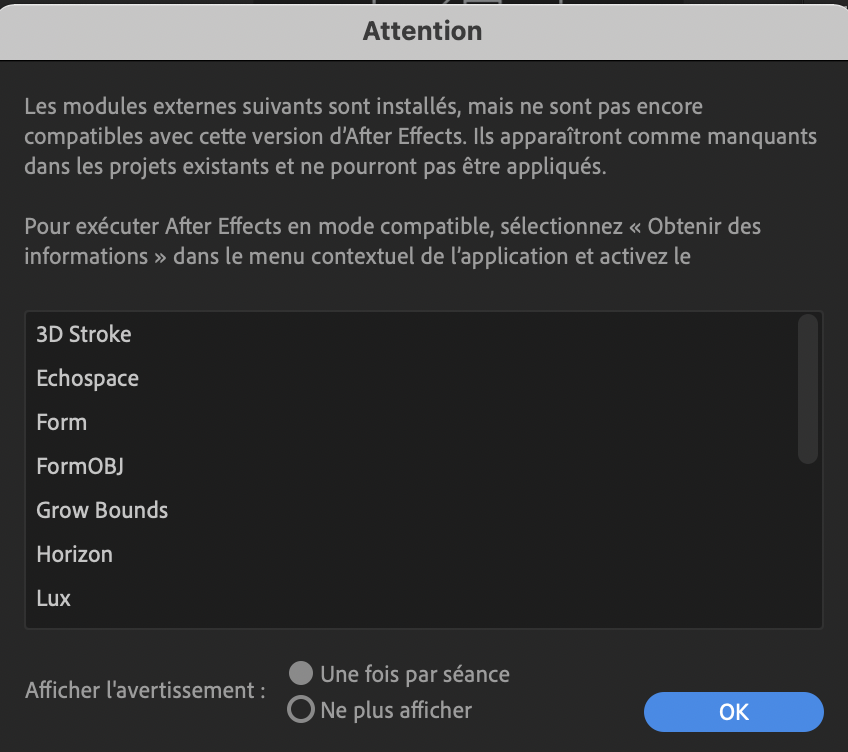Viewport: 848px width, 752px height.
Task: Click the "Une fois par séance" text label
Action: coord(415,674)
